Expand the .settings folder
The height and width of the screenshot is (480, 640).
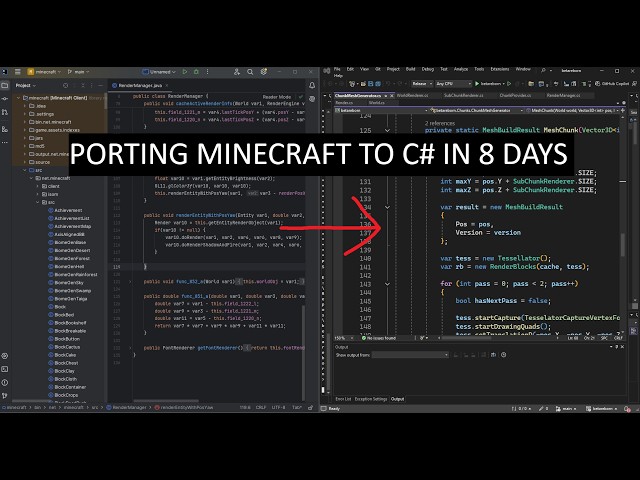coord(24,114)
